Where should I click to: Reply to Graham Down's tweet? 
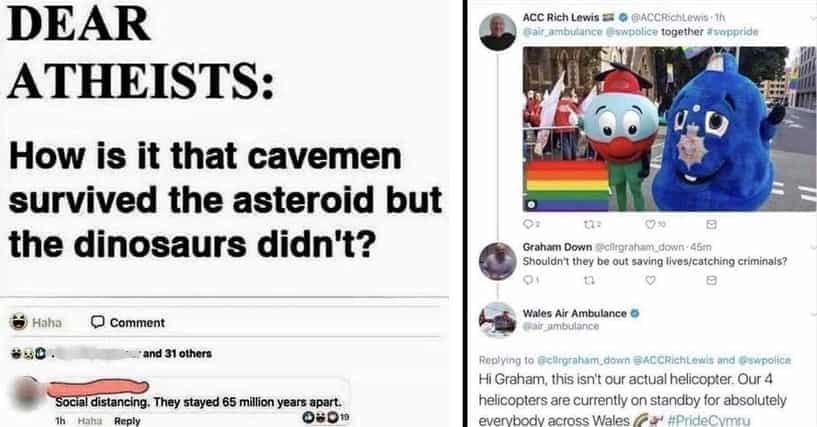tap(528, 280)
